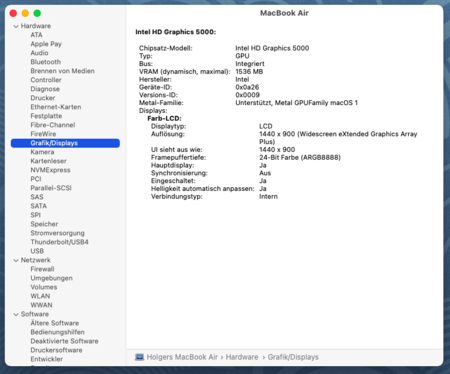
Task: Click the Hardware section label
Action: coord(36,26)
